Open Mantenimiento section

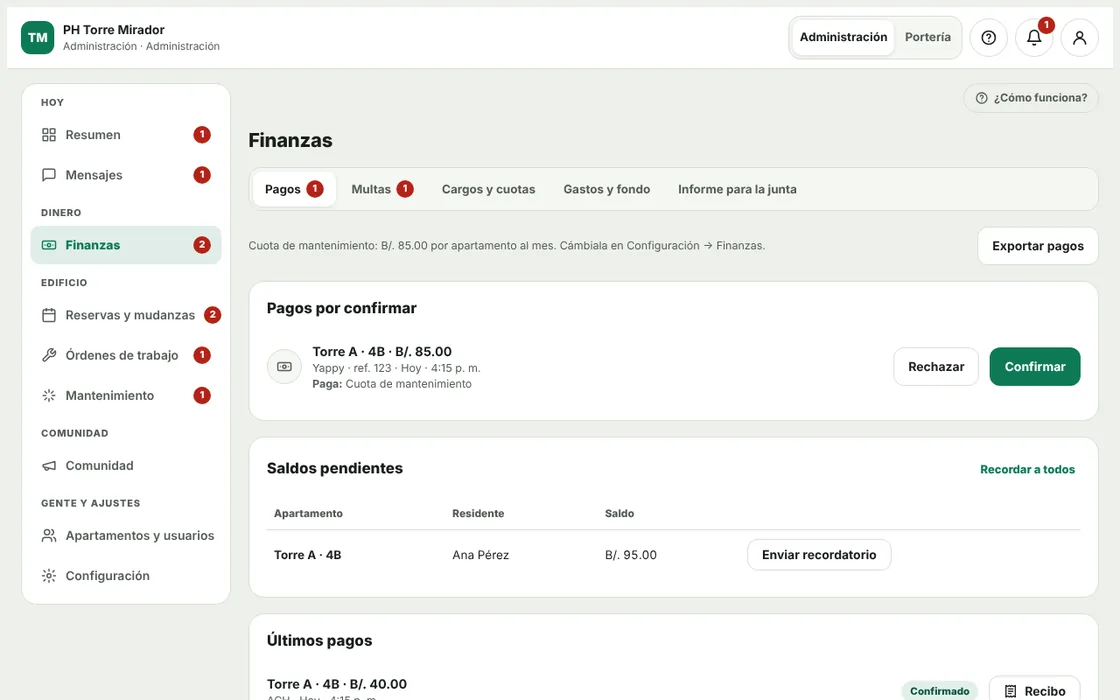[126, 395]
